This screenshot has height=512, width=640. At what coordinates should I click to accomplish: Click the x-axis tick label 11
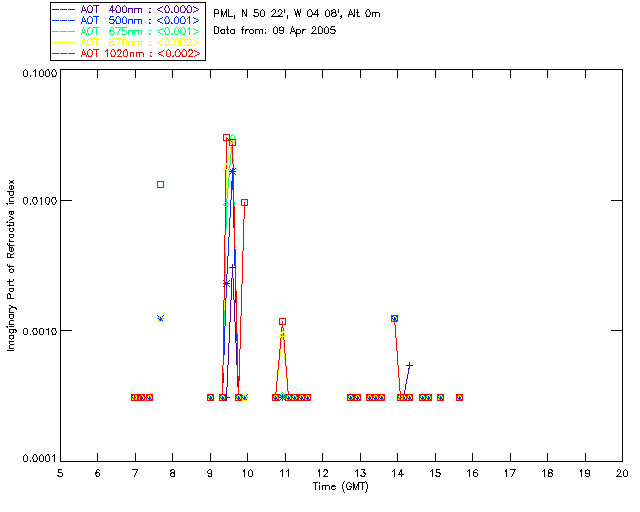click(285, 473)
